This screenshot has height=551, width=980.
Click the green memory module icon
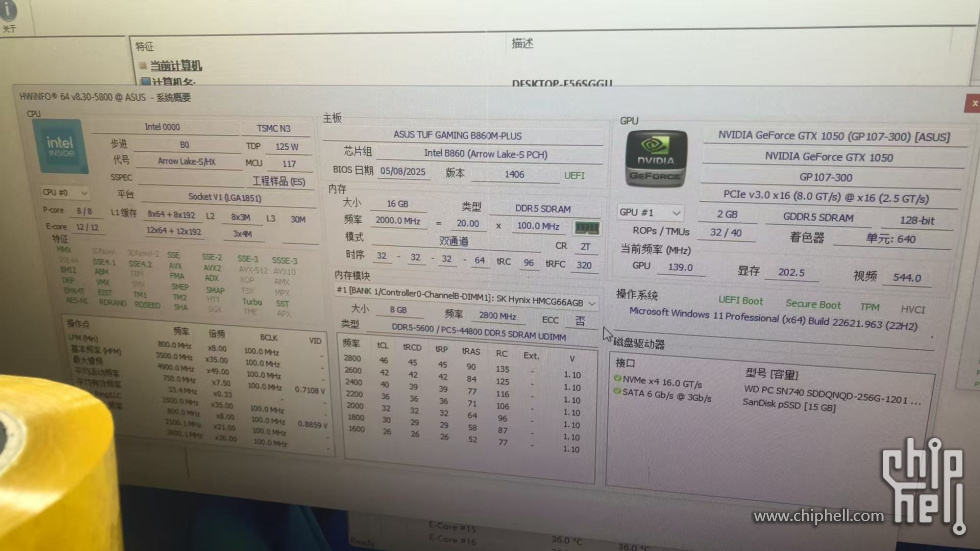[x=586, y=228]
